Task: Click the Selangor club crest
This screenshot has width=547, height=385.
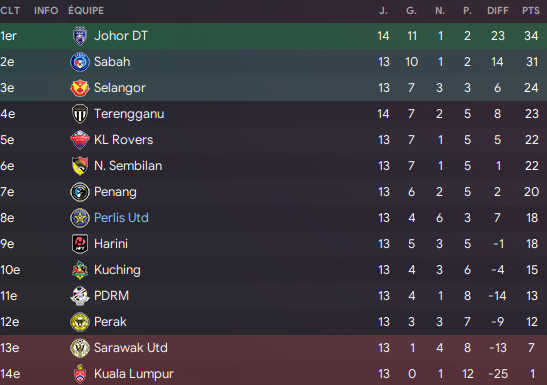Action: (x=80, y=88)
